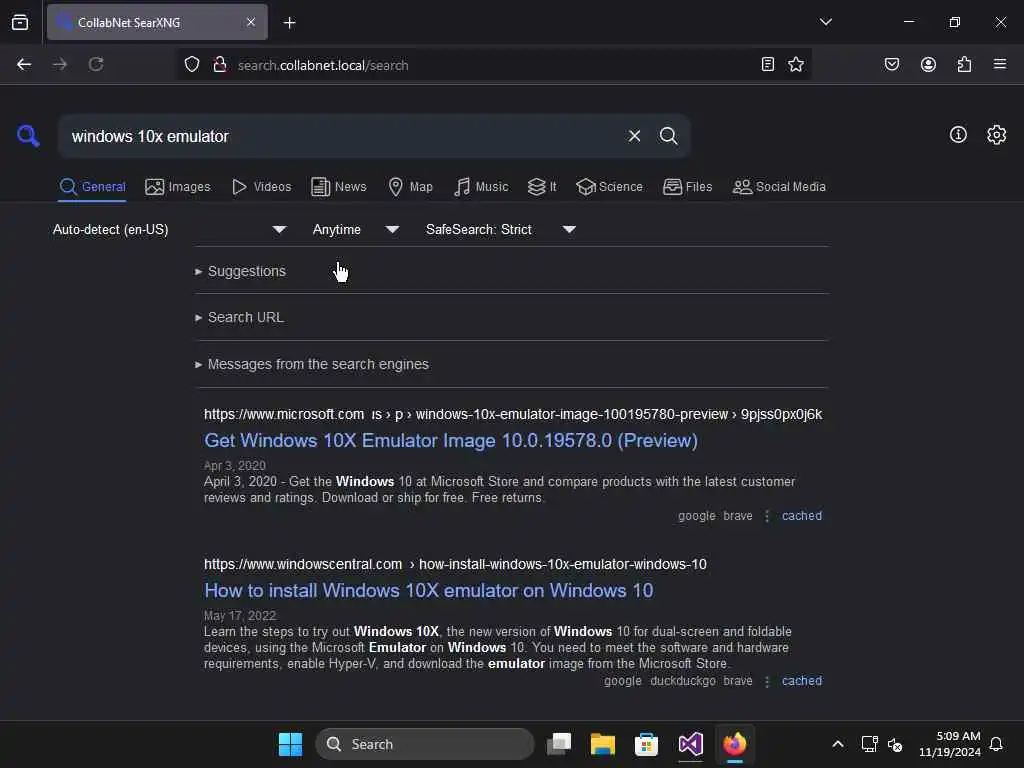This screenshot has height=768, width=1024.
Task: Click the SearXNG logo magnifier
Action: [28, 136]
